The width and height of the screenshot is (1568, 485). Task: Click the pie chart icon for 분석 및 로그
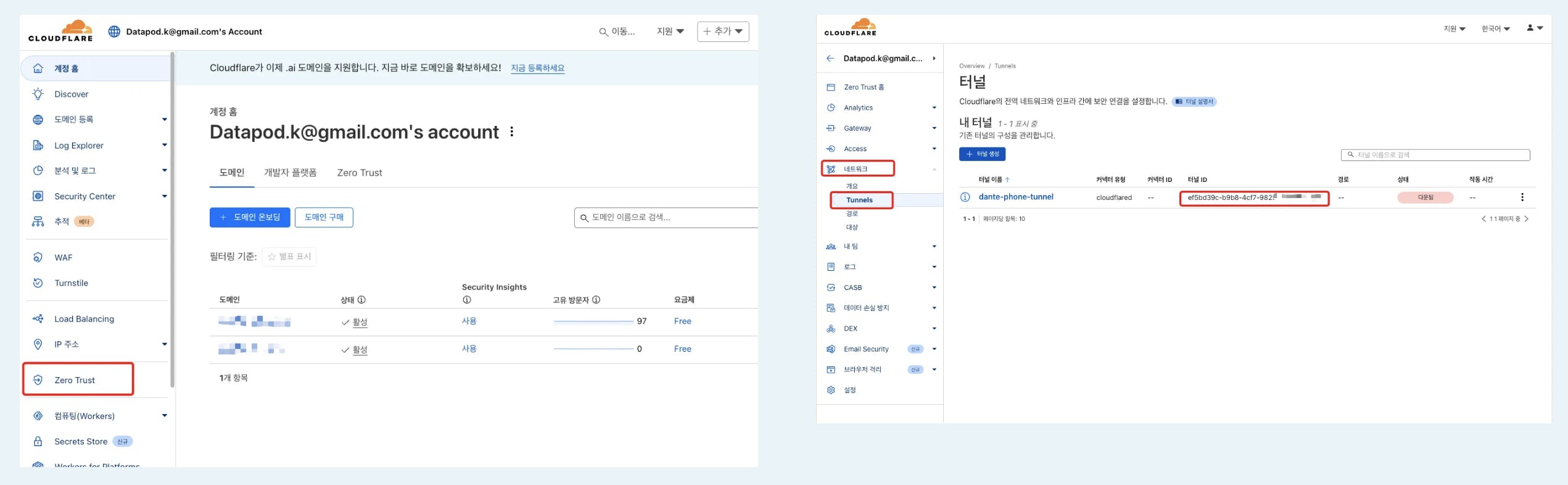point(38,170)
